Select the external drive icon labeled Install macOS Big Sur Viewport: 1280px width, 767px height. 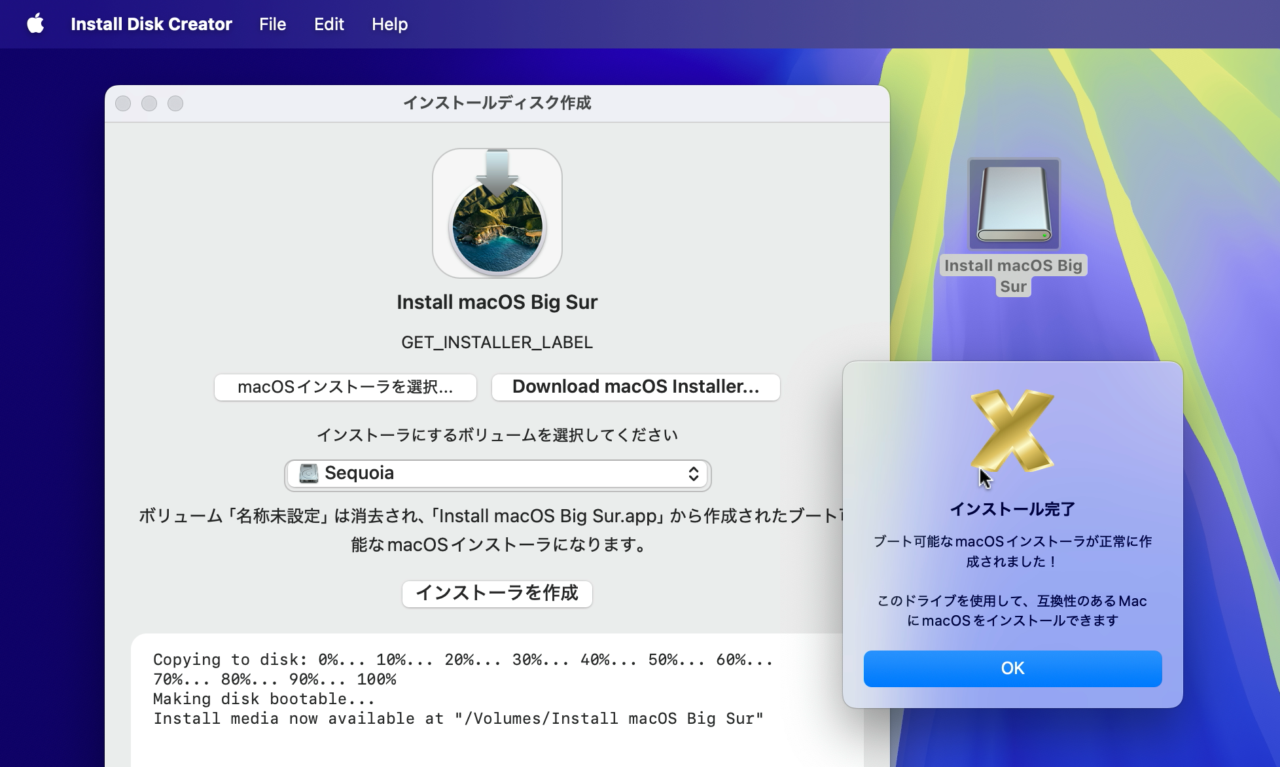(1013, 203)
